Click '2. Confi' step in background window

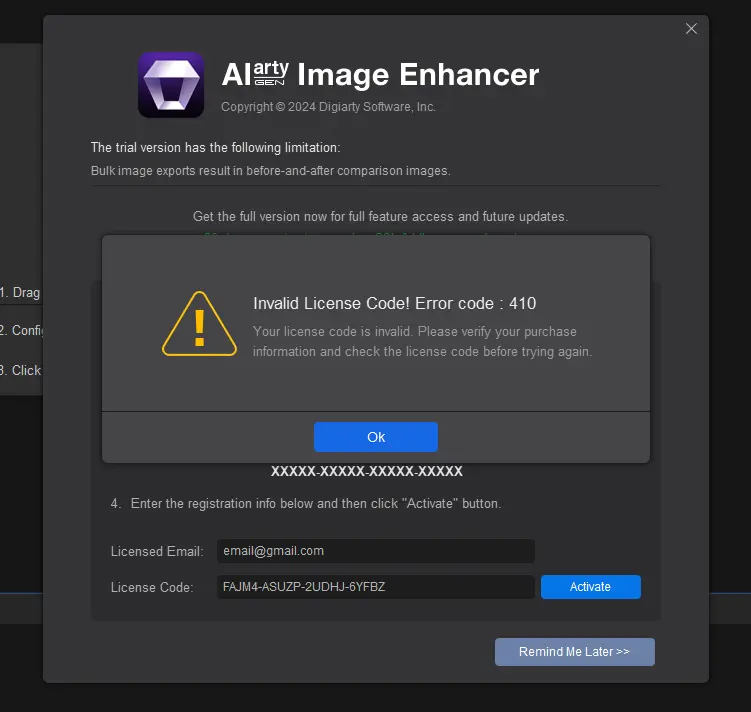(x=22, y=330)
